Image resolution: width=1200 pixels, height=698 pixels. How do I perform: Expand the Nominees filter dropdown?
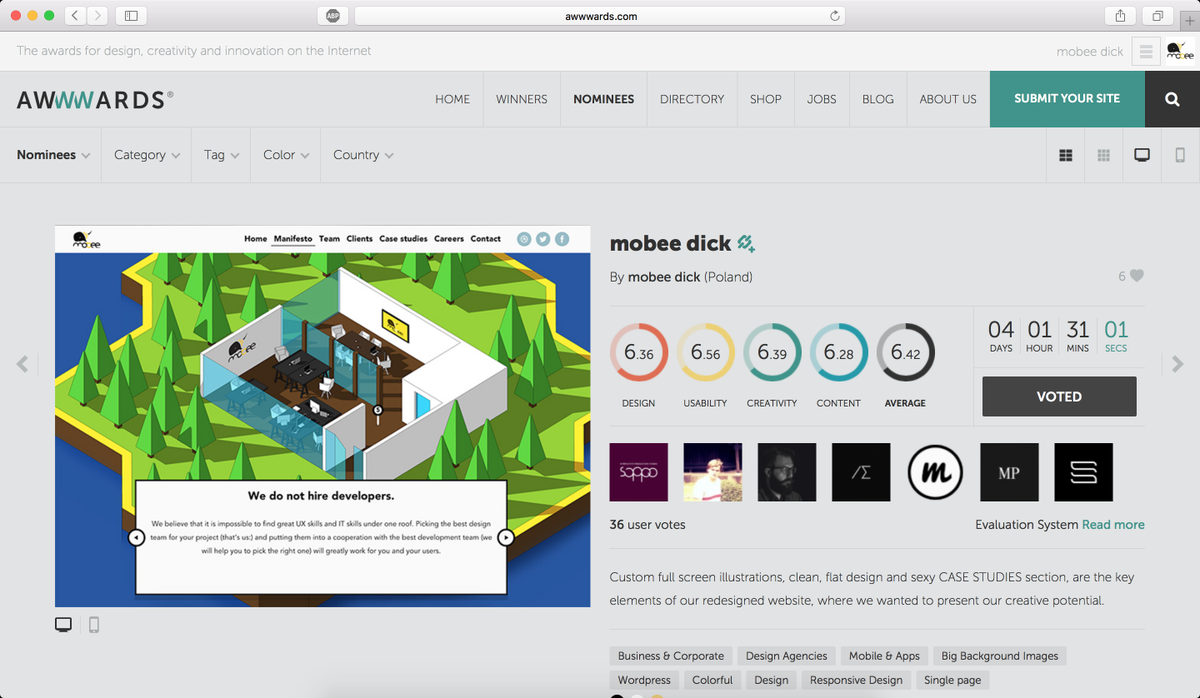tap(53, 155)
